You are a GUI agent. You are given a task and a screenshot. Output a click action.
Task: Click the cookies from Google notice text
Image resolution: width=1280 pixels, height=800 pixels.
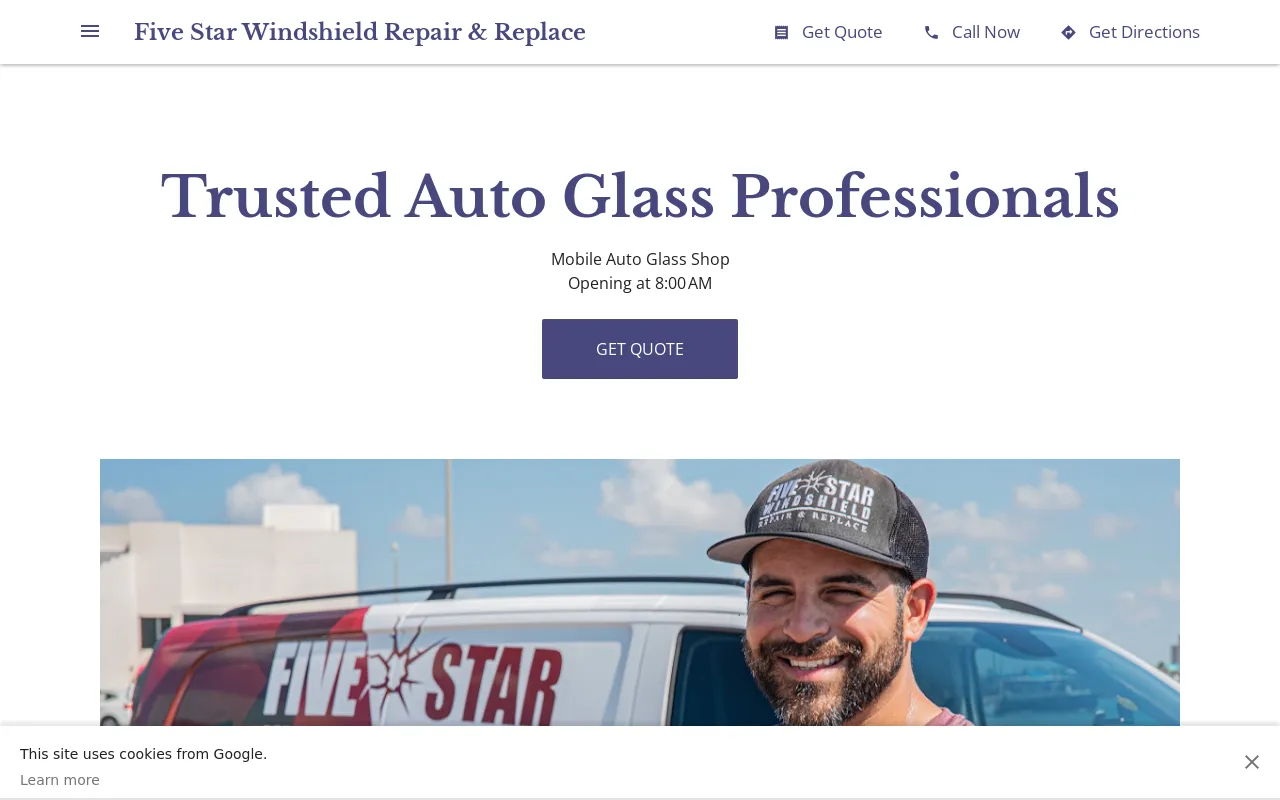click(144, 754)
